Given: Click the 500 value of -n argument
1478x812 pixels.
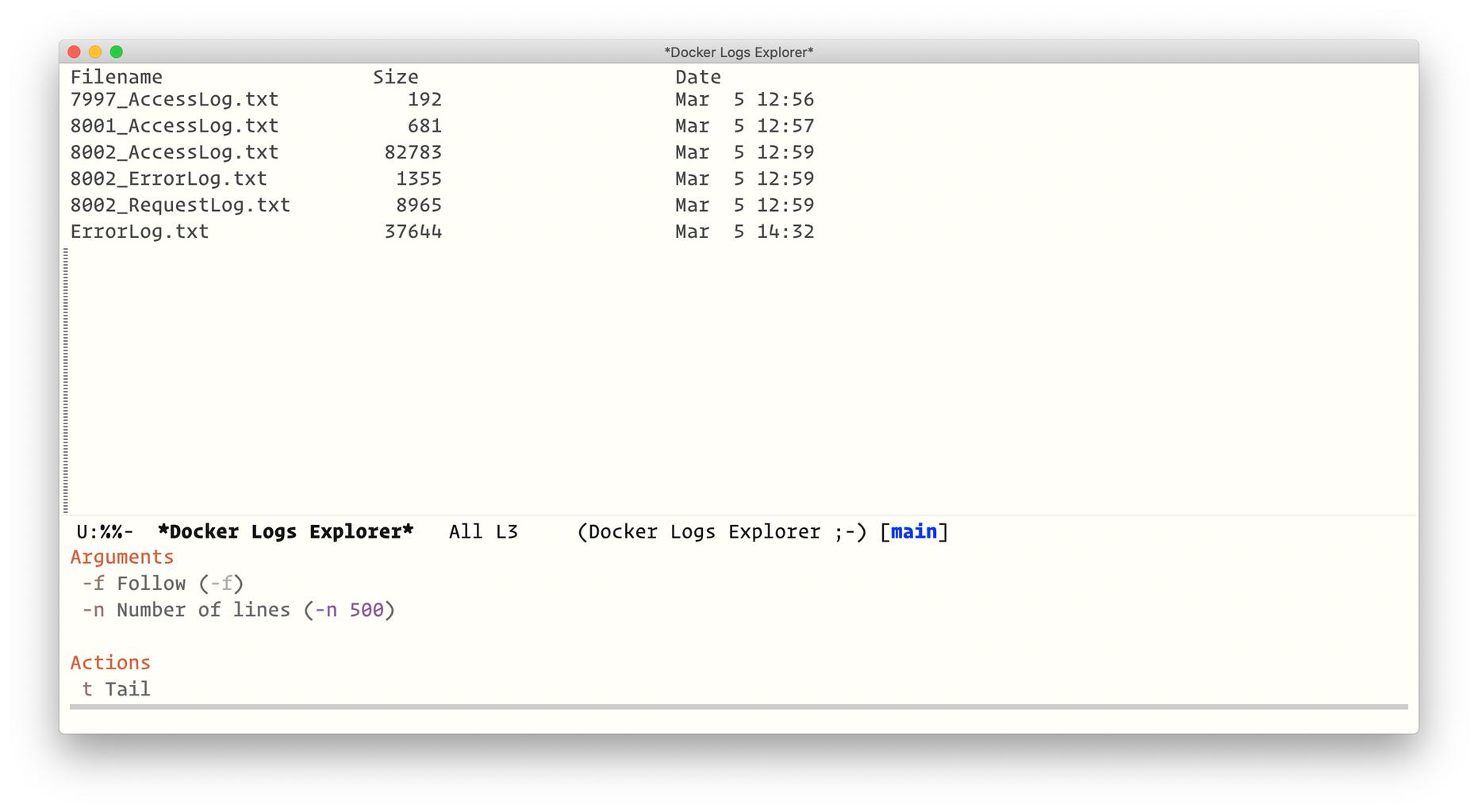Looking at the screenshot, I should coord(367,610).
